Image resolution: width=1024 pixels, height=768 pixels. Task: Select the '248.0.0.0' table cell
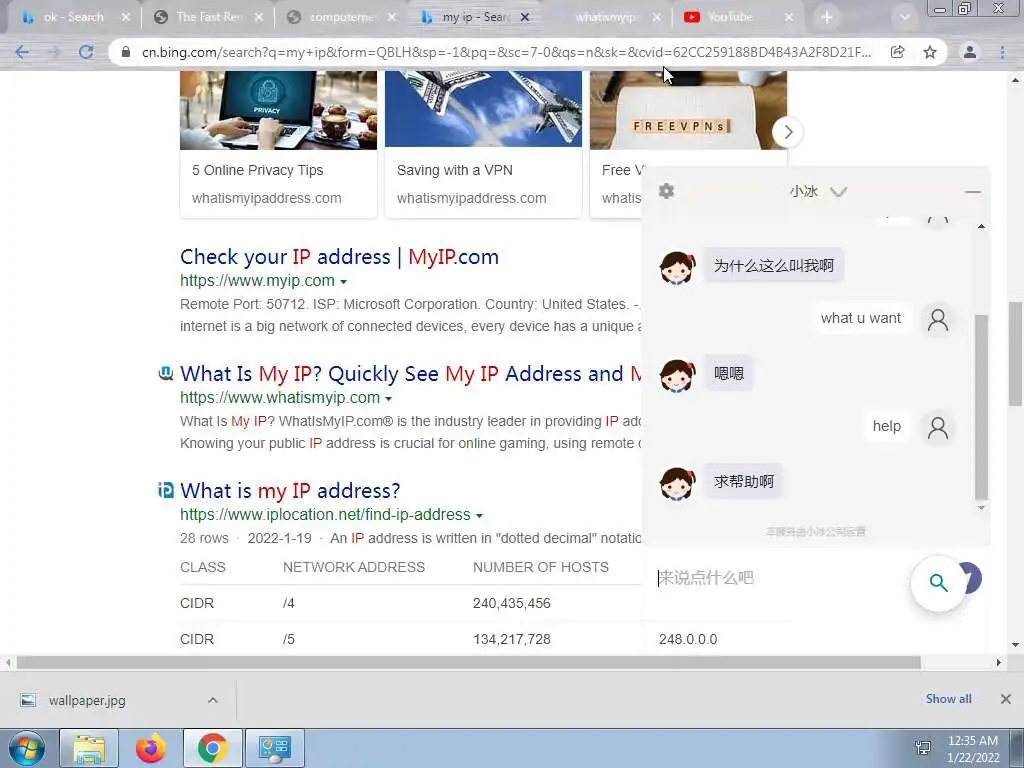[688, 639]
